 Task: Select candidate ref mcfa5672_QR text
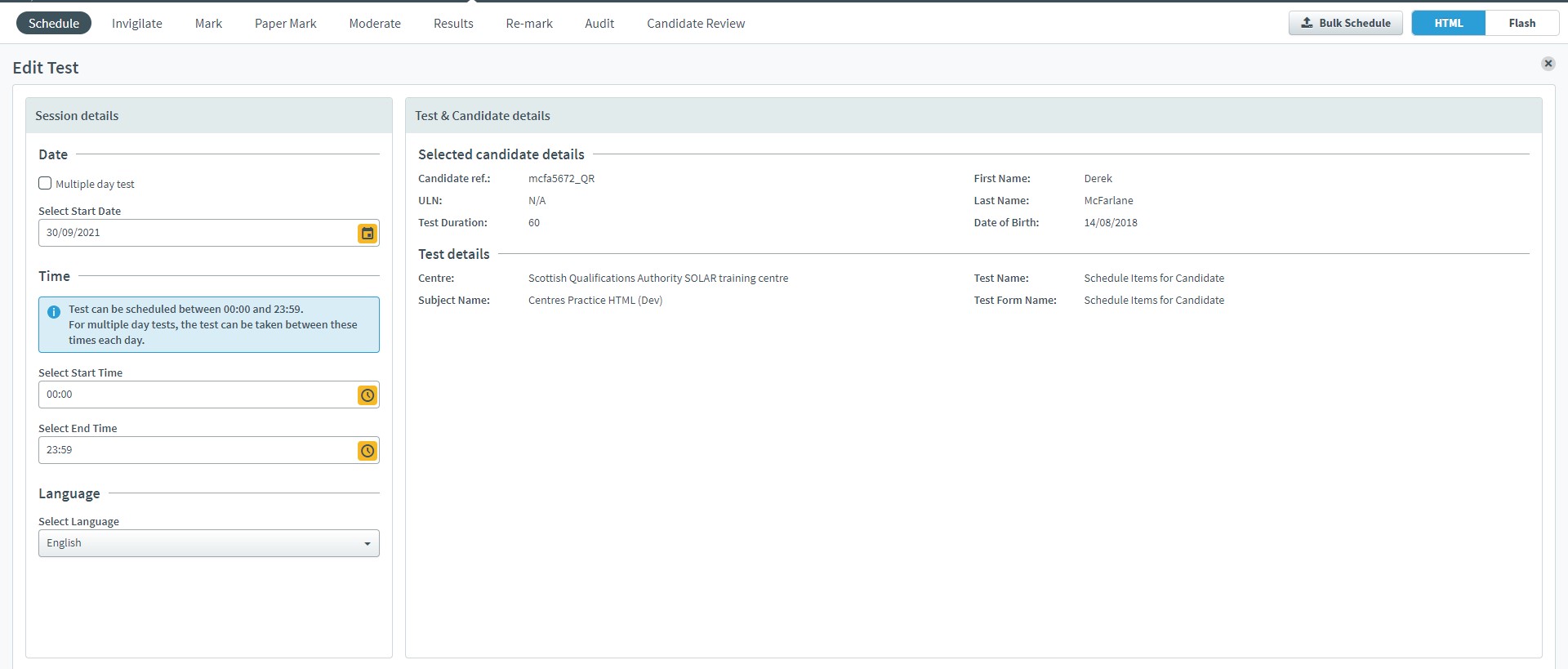(561, 178)
